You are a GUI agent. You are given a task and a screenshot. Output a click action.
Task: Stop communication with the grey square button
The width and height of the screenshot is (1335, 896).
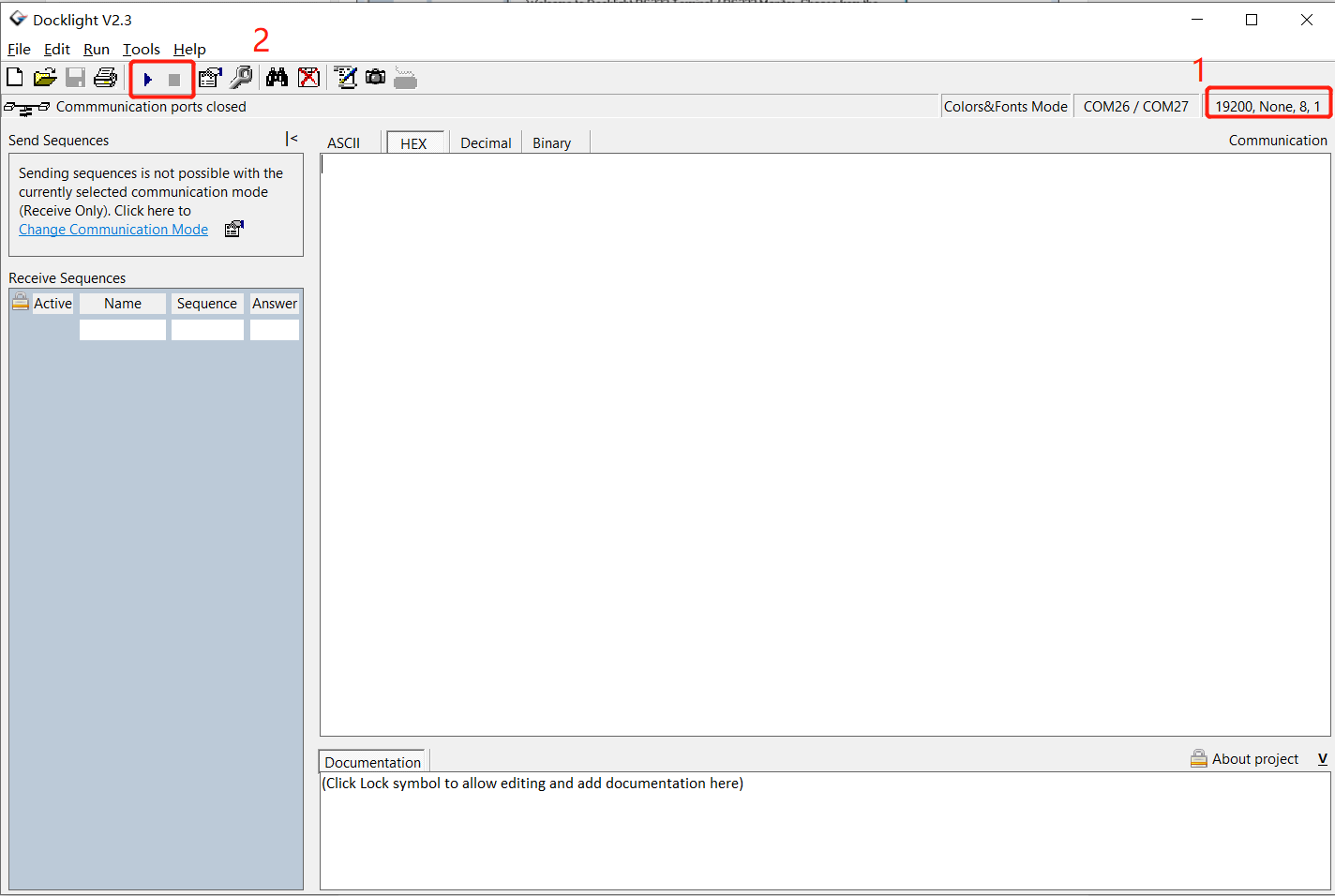174,80
